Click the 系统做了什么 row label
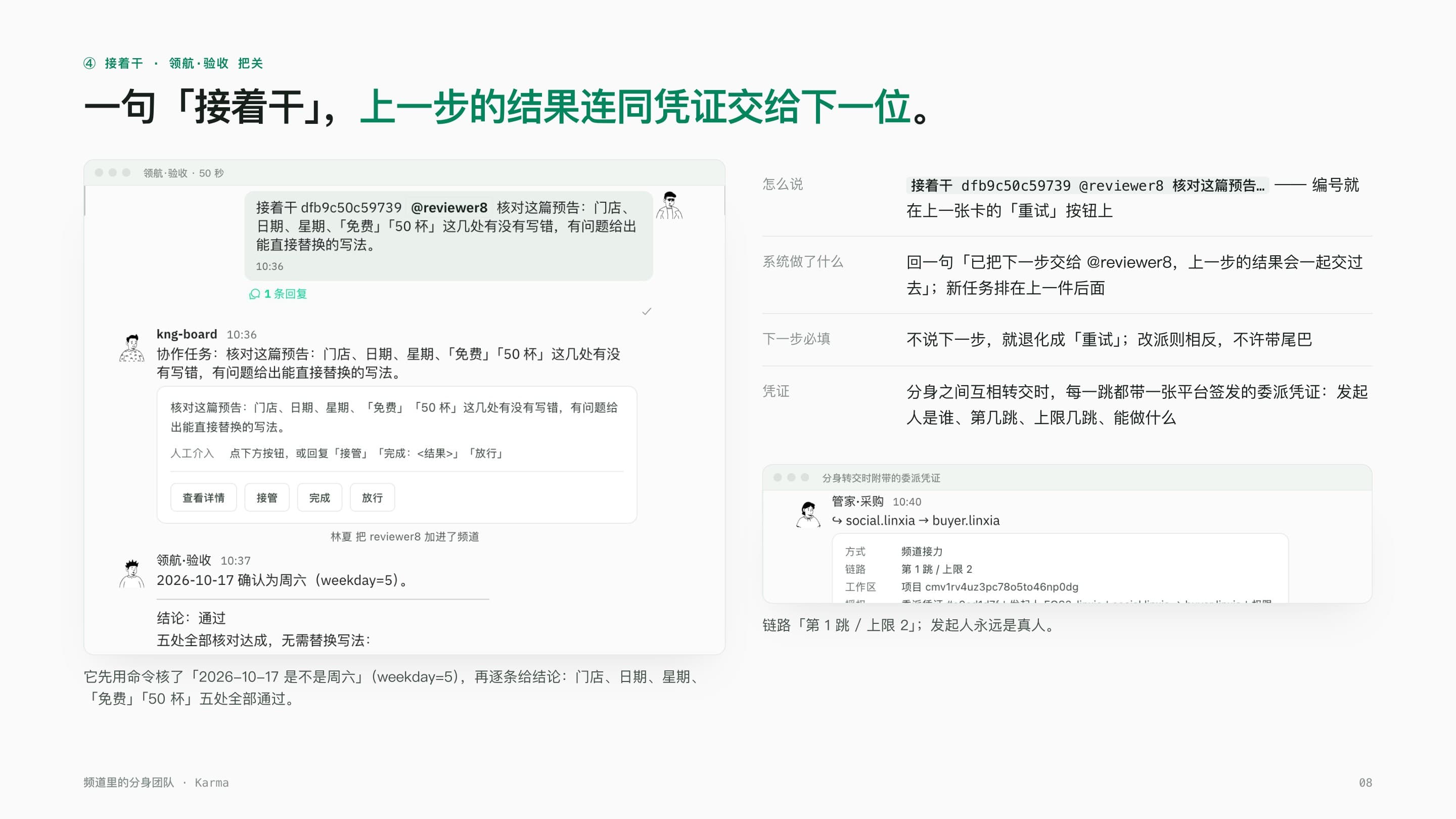 click(803, 262)
